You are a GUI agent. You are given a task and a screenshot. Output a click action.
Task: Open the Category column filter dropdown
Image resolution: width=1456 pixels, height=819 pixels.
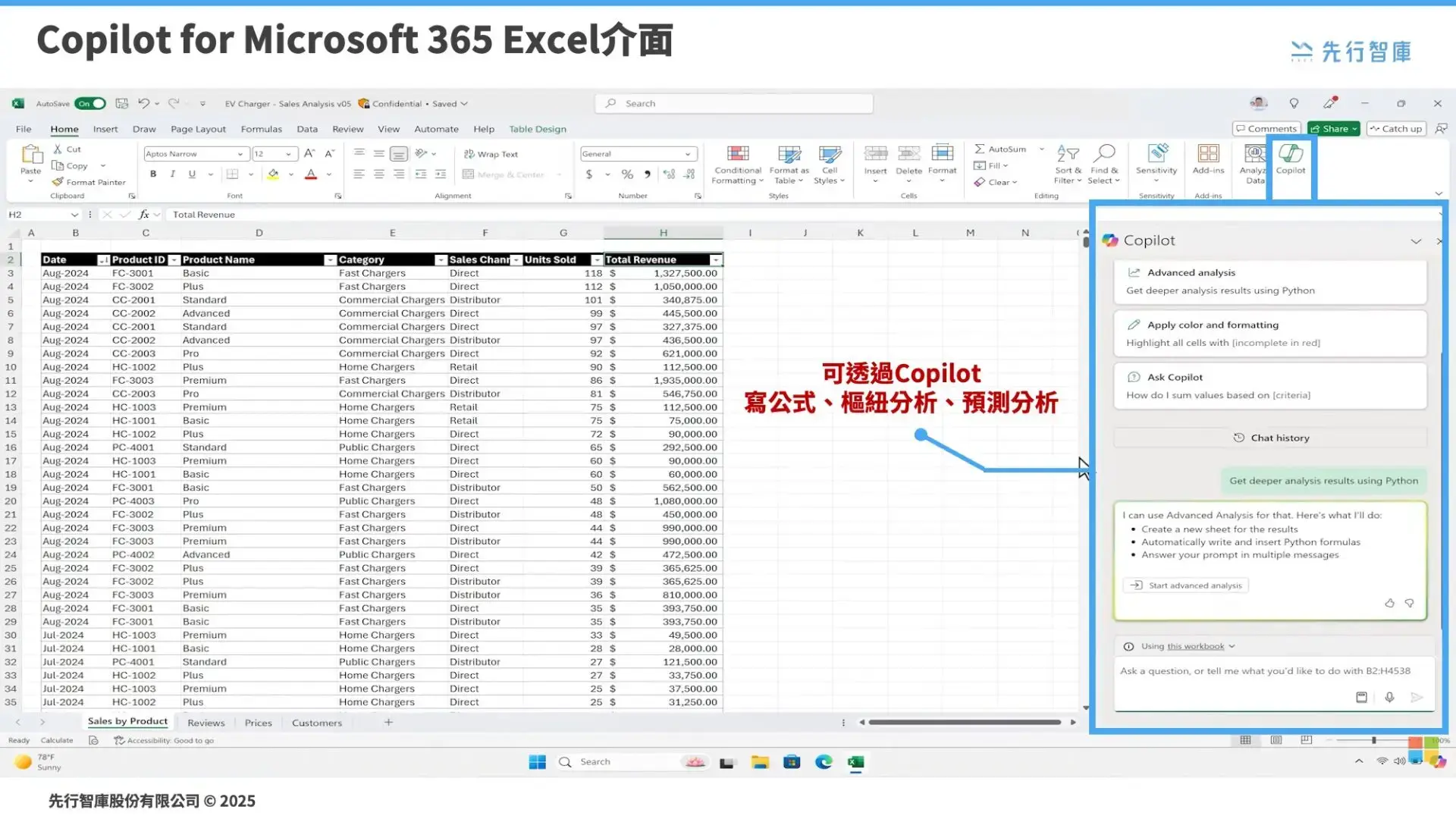[440, 260]
